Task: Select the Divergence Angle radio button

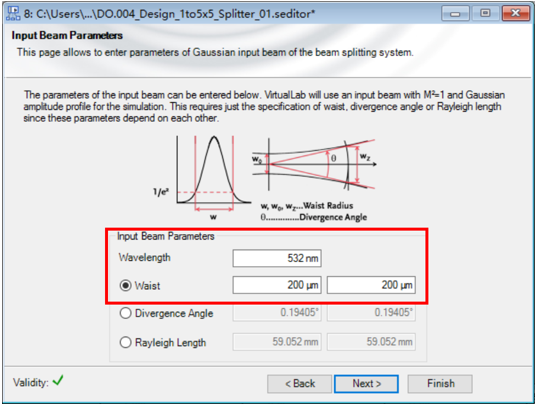Action: [126, 313]
